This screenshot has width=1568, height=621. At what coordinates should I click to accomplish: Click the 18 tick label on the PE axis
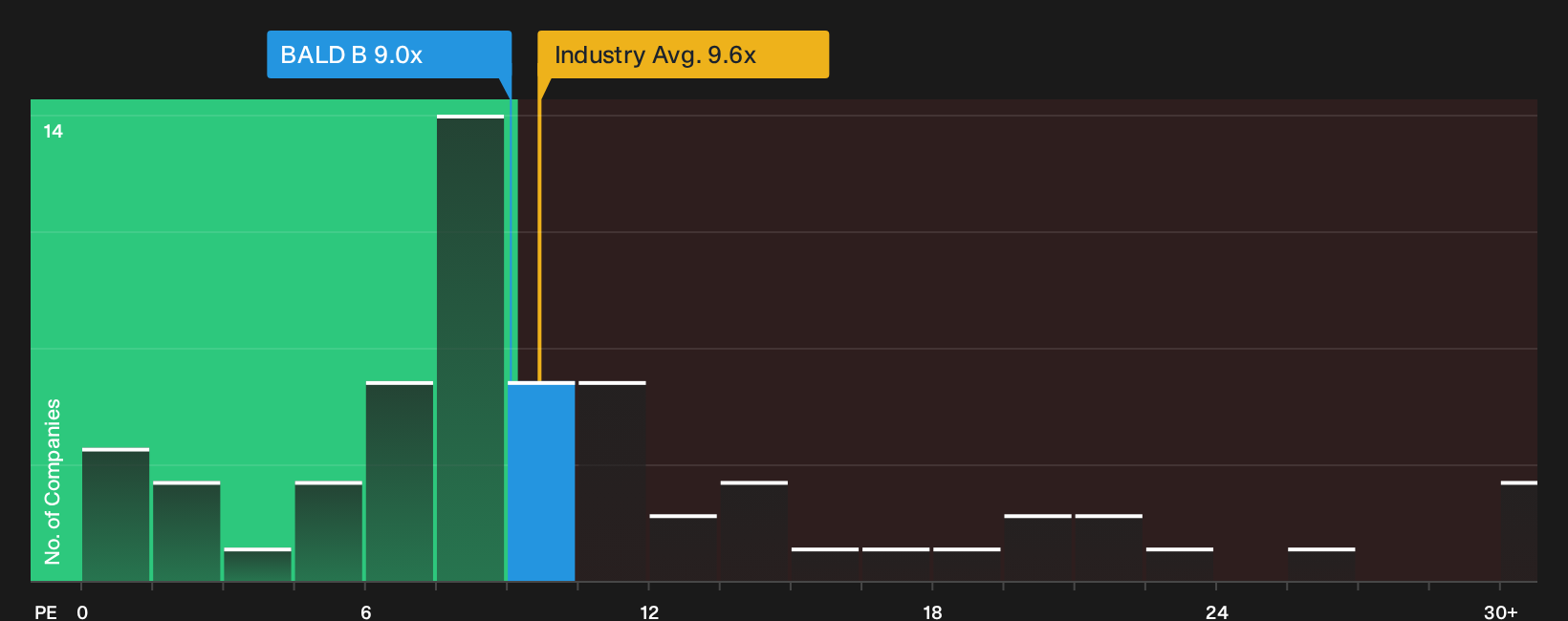(933, 612)
